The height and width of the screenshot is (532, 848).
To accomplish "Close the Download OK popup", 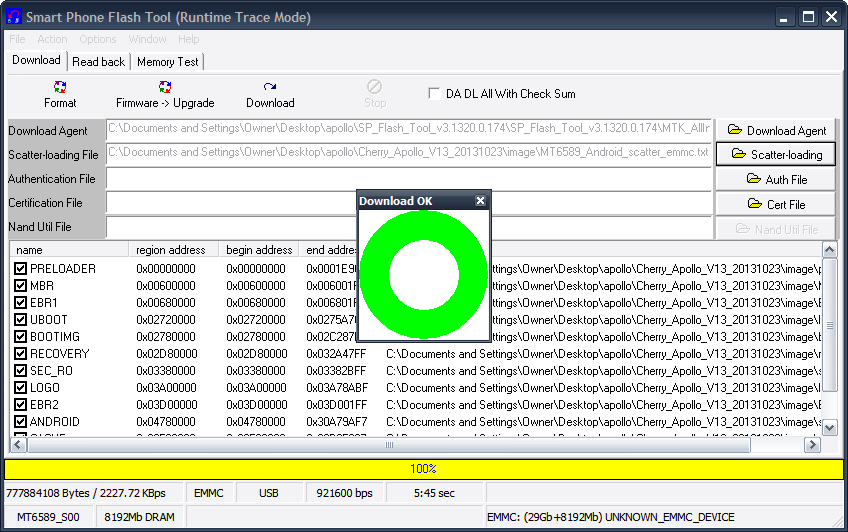I will [480, 201].
